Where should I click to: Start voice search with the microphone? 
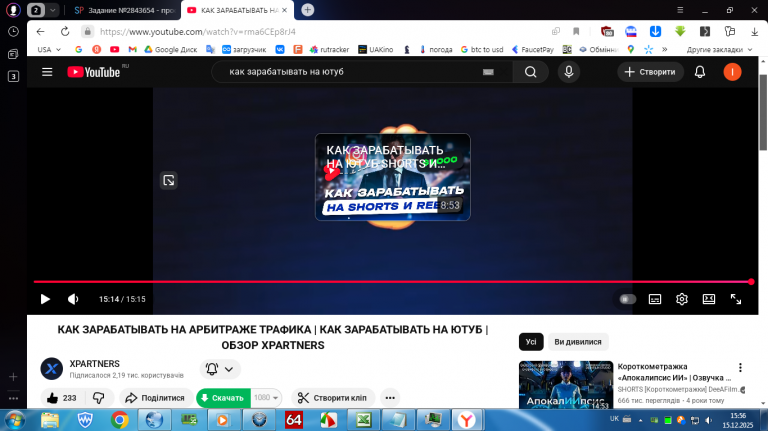coord(569,72)
